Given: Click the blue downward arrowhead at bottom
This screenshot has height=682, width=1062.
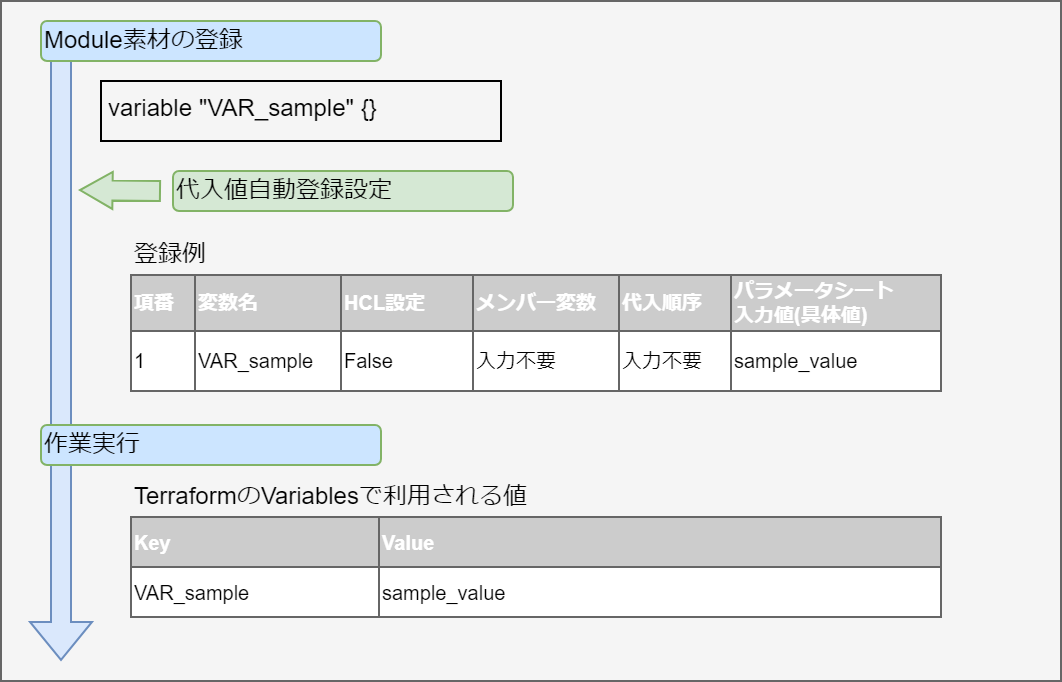Looking at the screenshot, I should pos(61,638).
